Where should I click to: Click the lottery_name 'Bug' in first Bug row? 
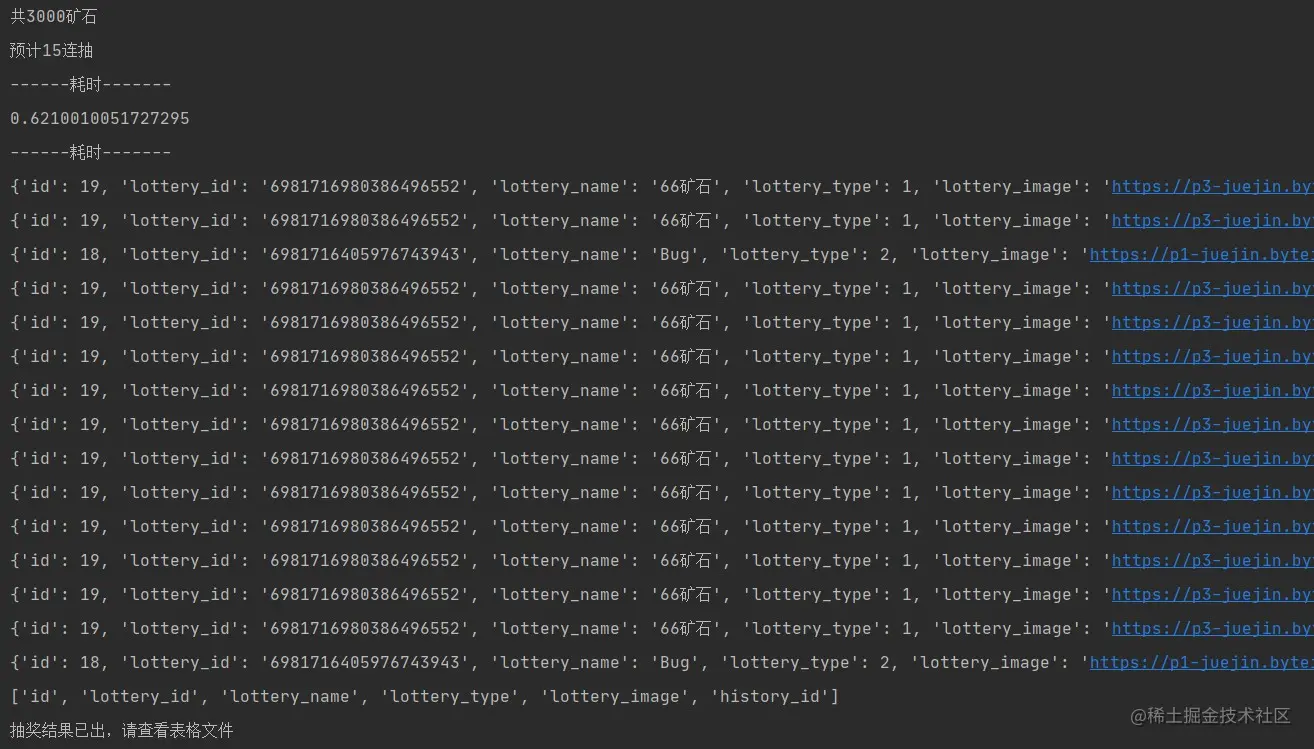675,254
